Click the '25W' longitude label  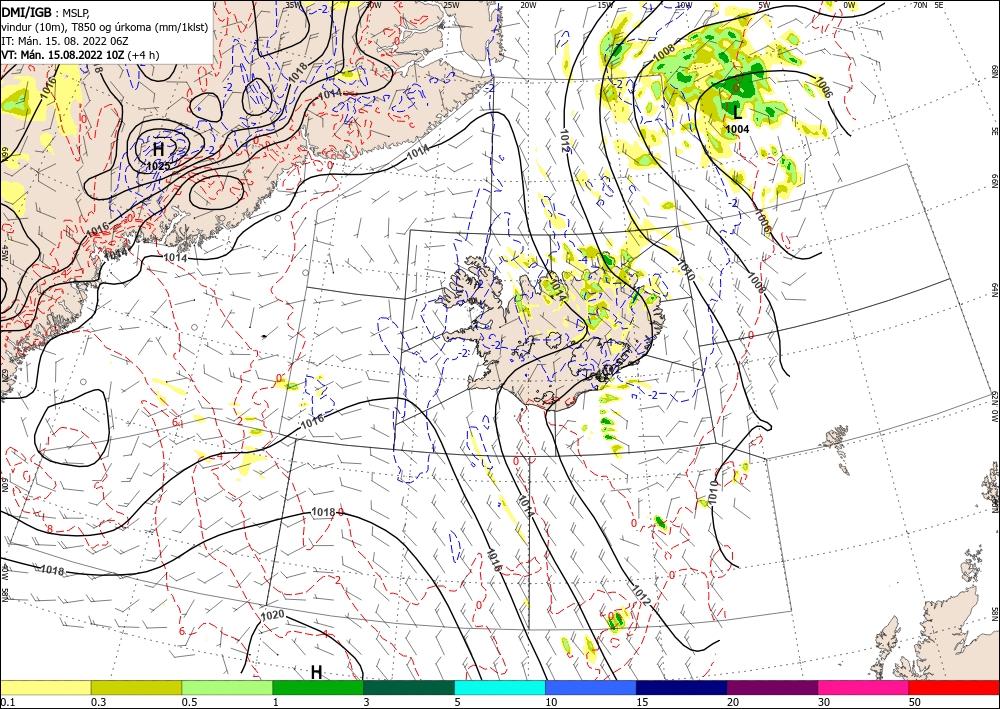(451, 5)
